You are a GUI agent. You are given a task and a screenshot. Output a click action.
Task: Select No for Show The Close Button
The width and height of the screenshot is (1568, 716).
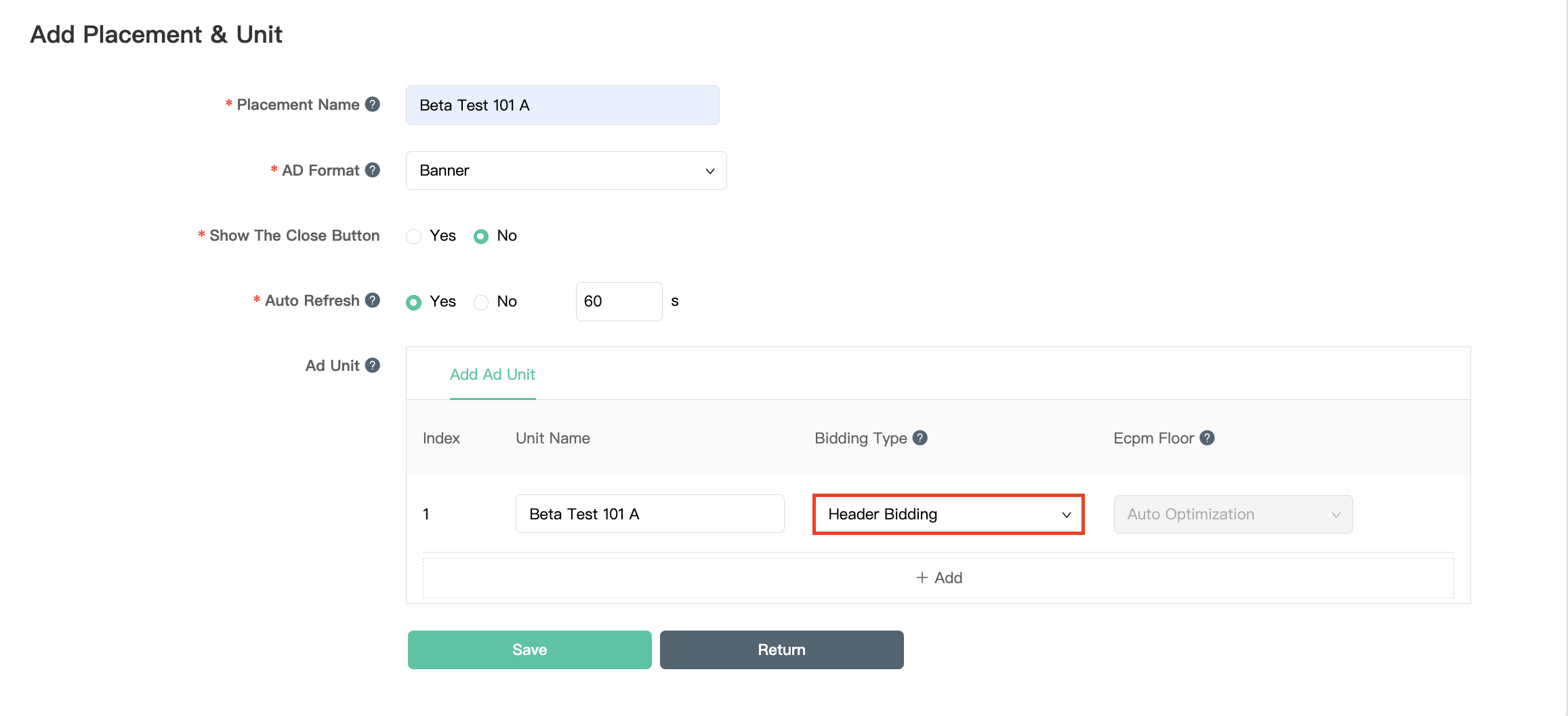pos(481,236)
